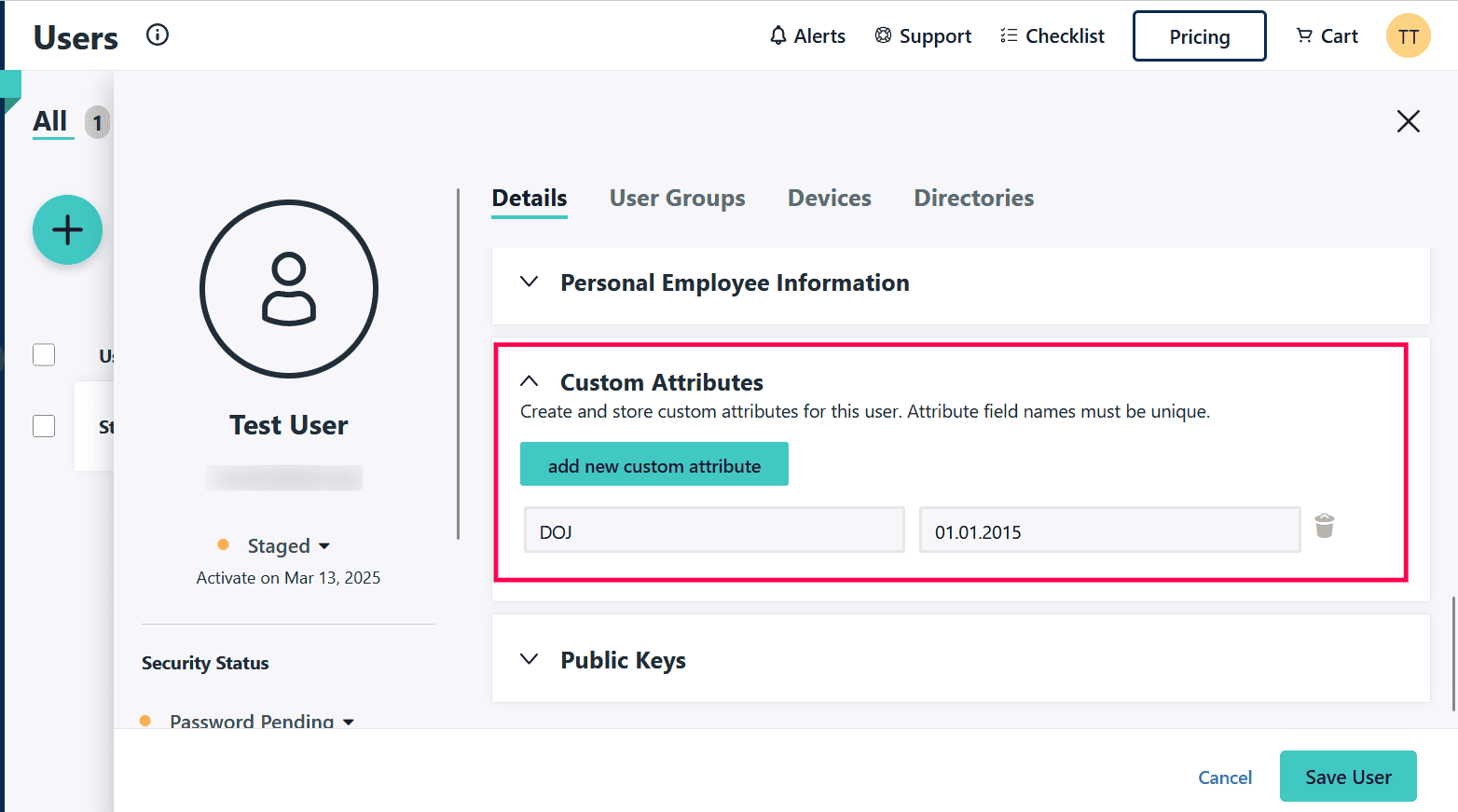Switch to the Devices tab
Screen dimensions: 1458x812
coord(829,199)
